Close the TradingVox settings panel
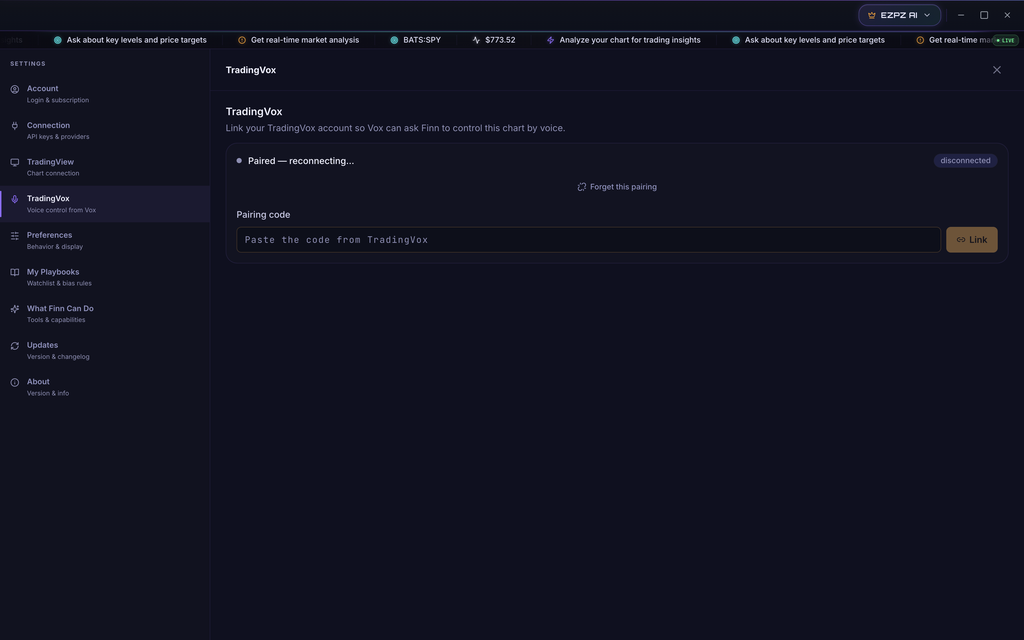The height and width of the screenshot is (640, 1024). click(x=997, y=70)
